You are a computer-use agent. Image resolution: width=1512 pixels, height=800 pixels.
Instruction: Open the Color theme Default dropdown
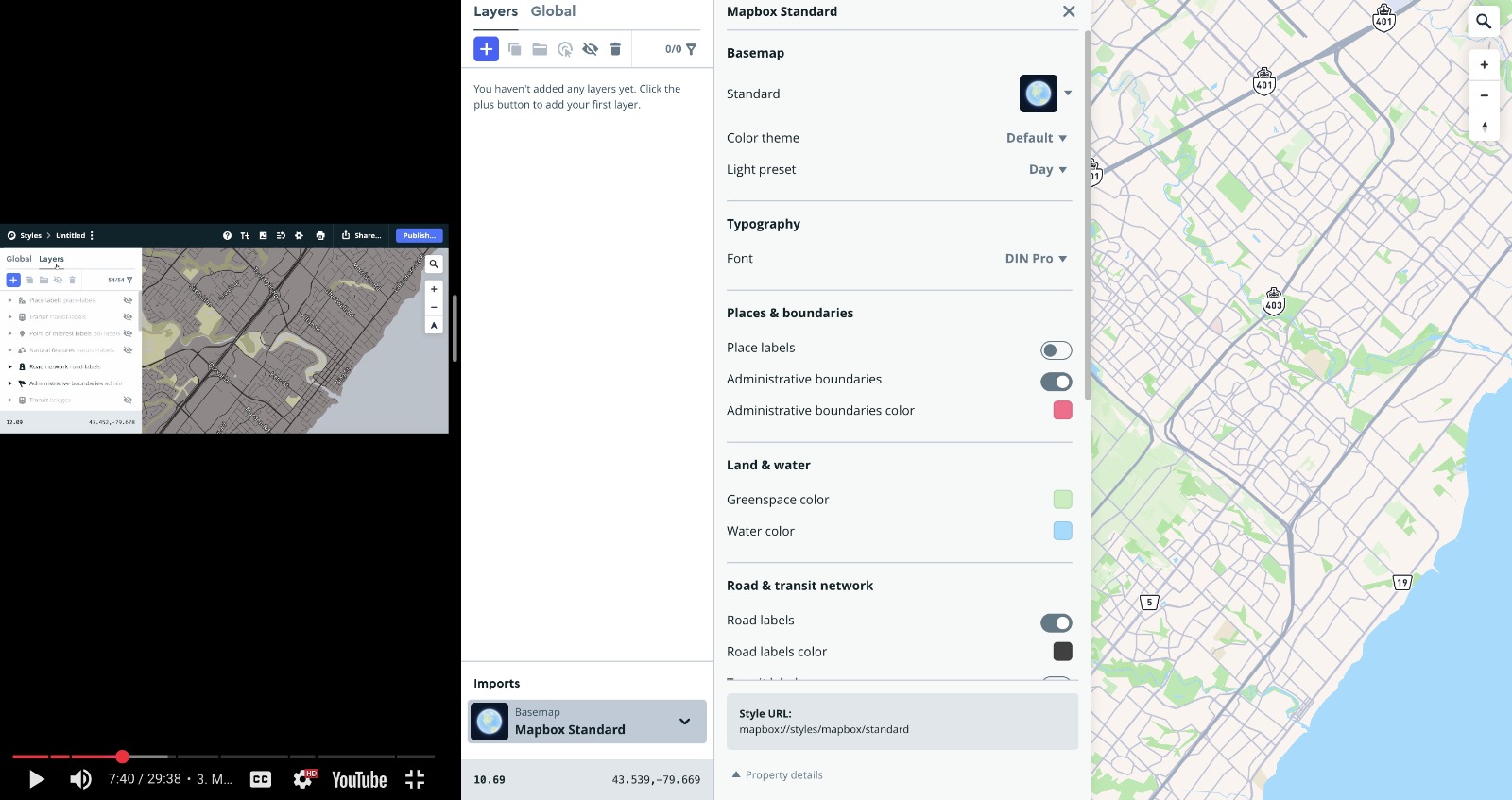click(1036, 138)
